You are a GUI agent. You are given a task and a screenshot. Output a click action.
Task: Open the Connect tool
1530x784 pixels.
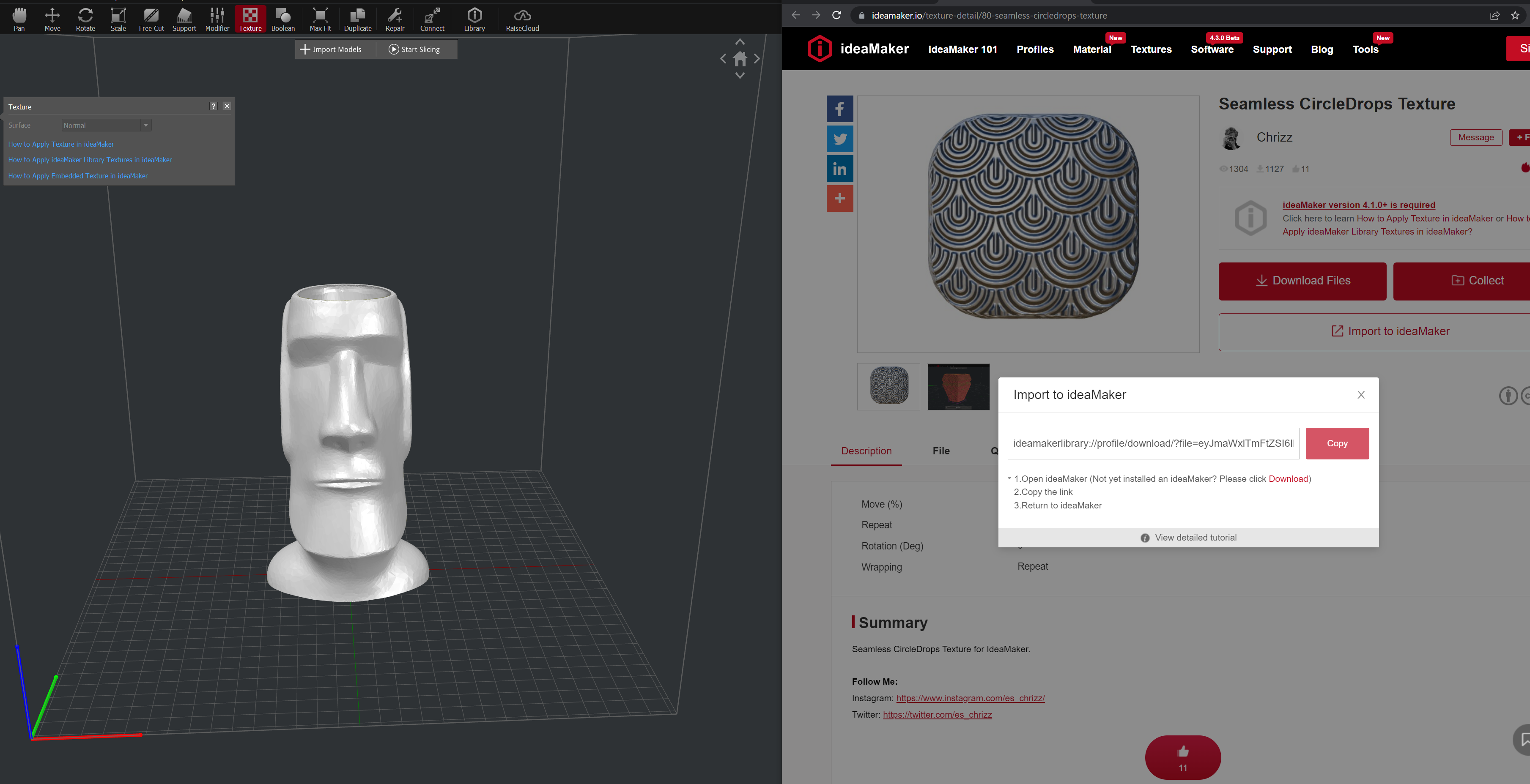click(432, 19)
